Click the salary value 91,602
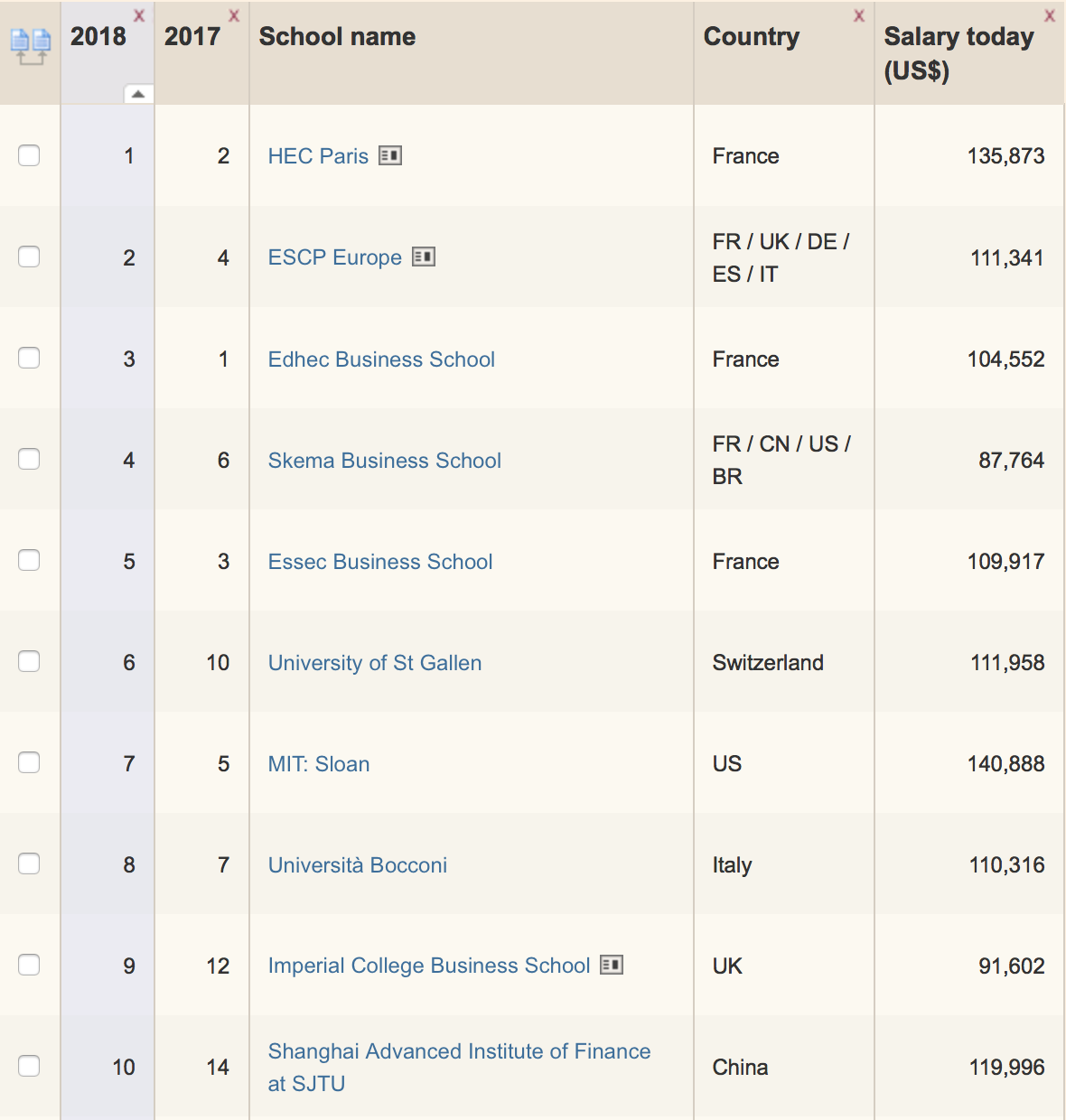This screenshot has width=1066, height=1120. (1012, 966)
